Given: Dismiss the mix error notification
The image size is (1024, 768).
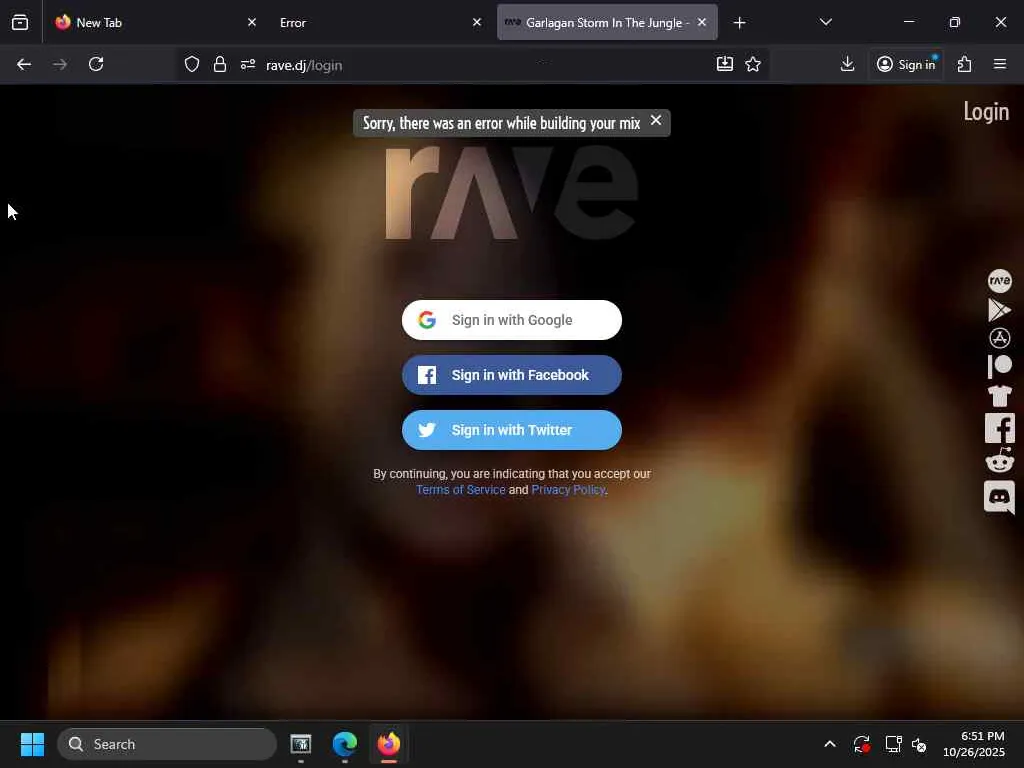Looking at the screenshot, I should pos(656,121).
